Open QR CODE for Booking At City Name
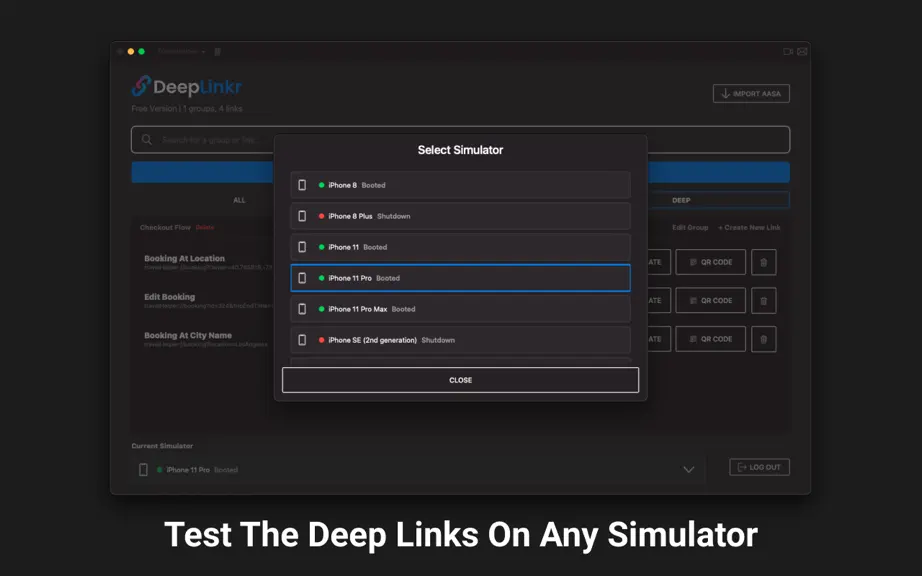 point(710,339)
